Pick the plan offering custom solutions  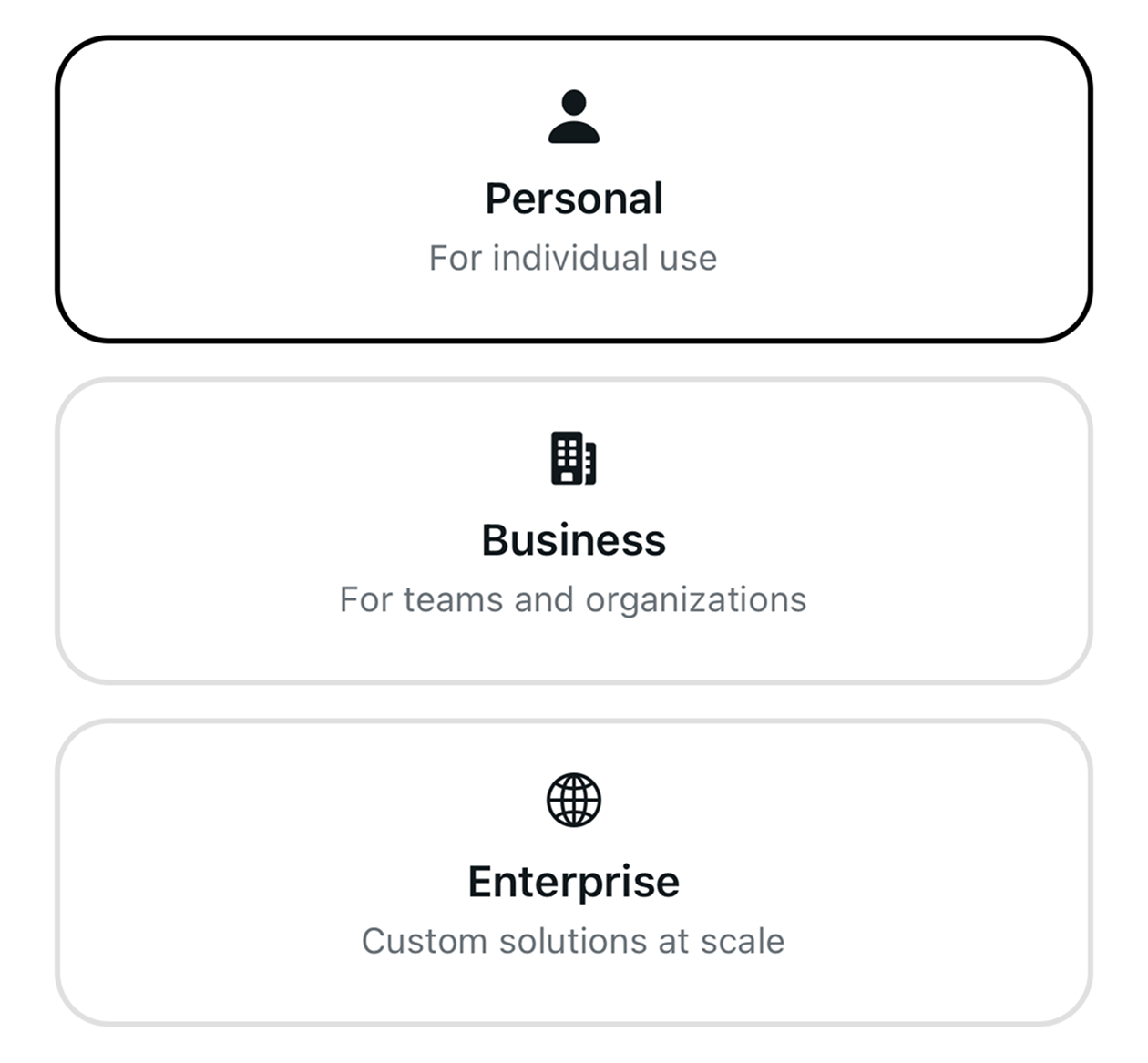pos(574,873)
